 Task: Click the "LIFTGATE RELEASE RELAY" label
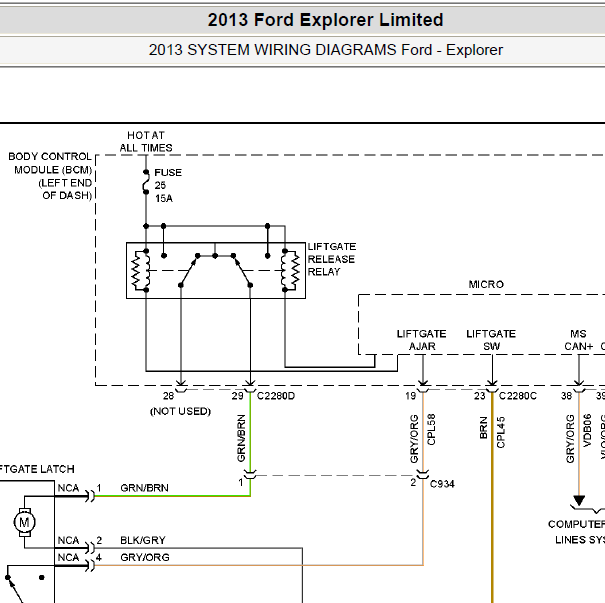[x=331, y=259]
